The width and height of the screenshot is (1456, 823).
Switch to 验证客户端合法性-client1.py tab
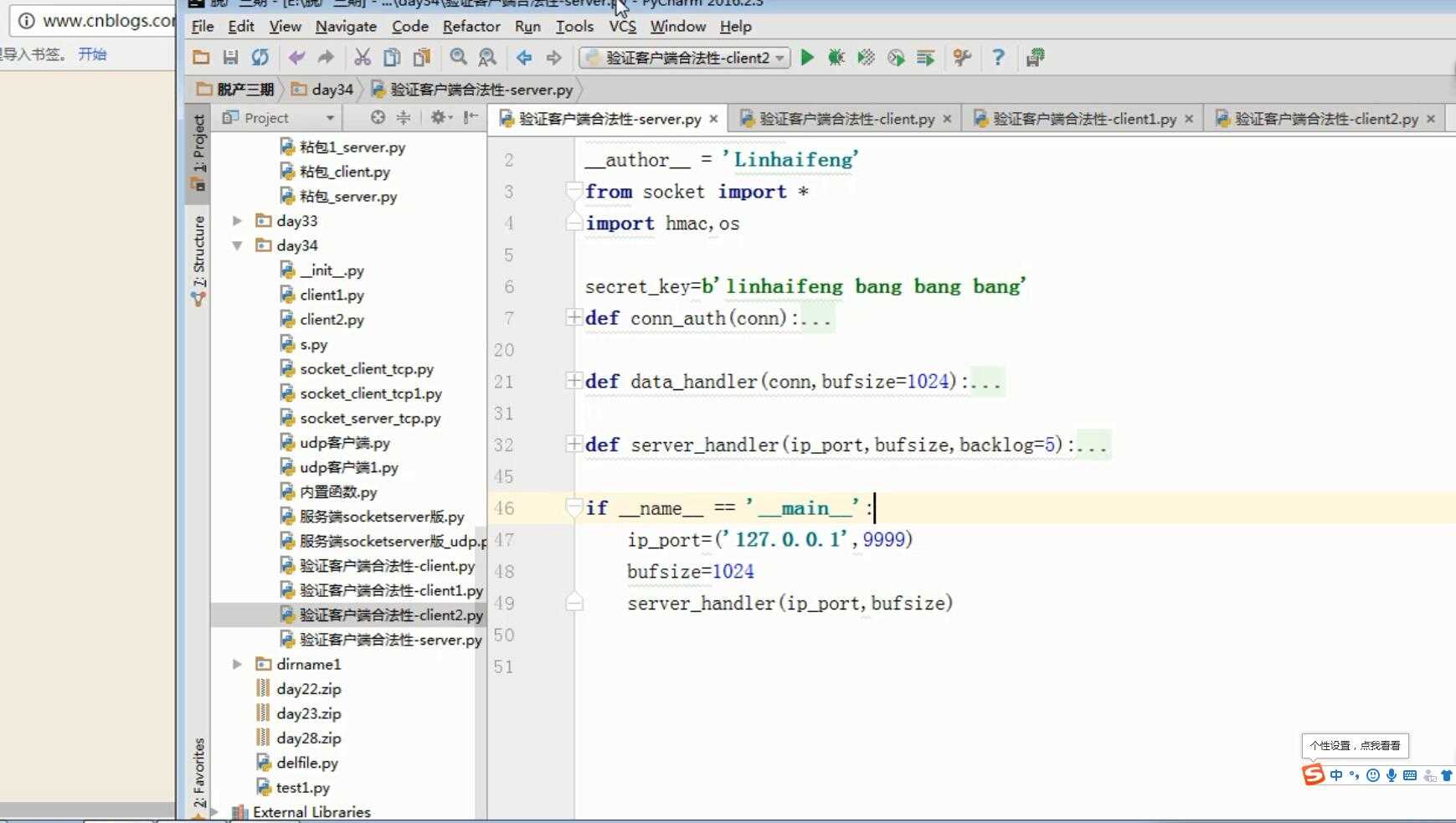click(x=1084, y=119)
